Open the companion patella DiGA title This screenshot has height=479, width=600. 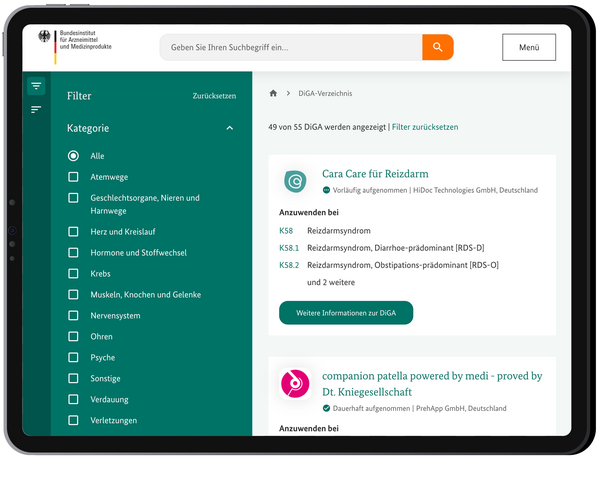click(432, 384)
